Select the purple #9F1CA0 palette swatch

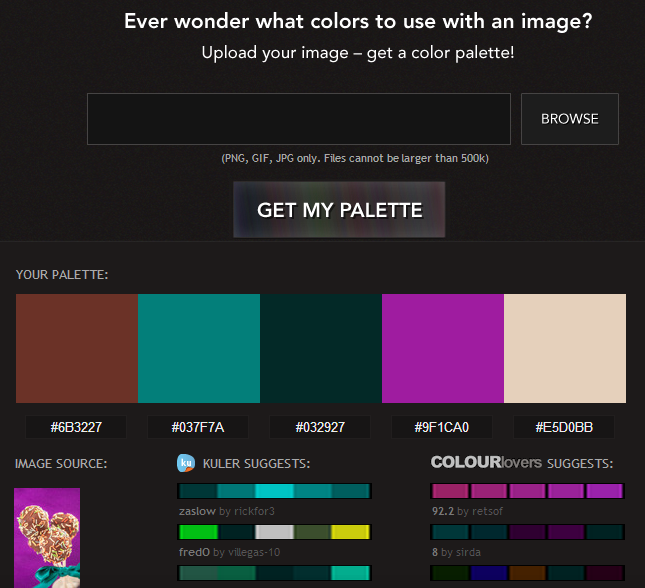coord(443,348)
